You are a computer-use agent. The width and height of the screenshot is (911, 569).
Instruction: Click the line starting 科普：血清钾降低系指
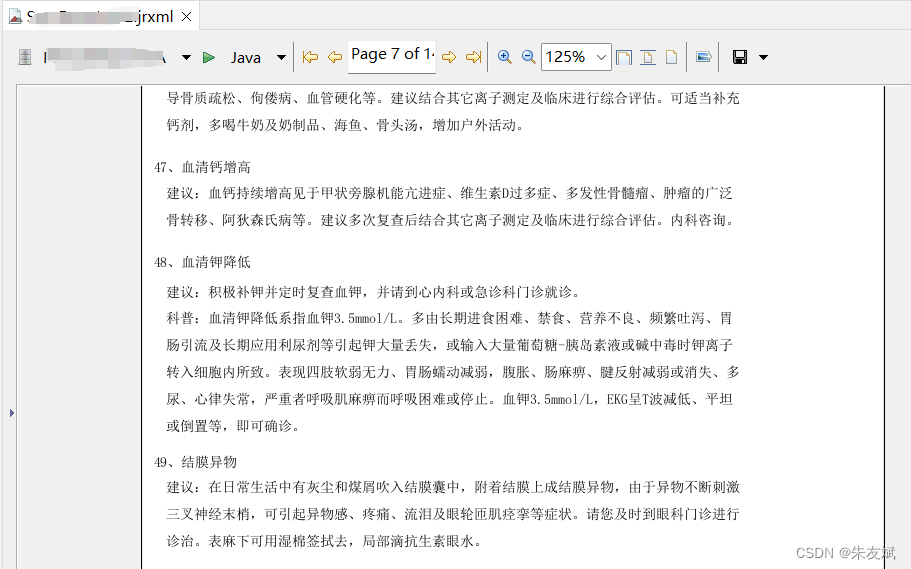point(449,318)
